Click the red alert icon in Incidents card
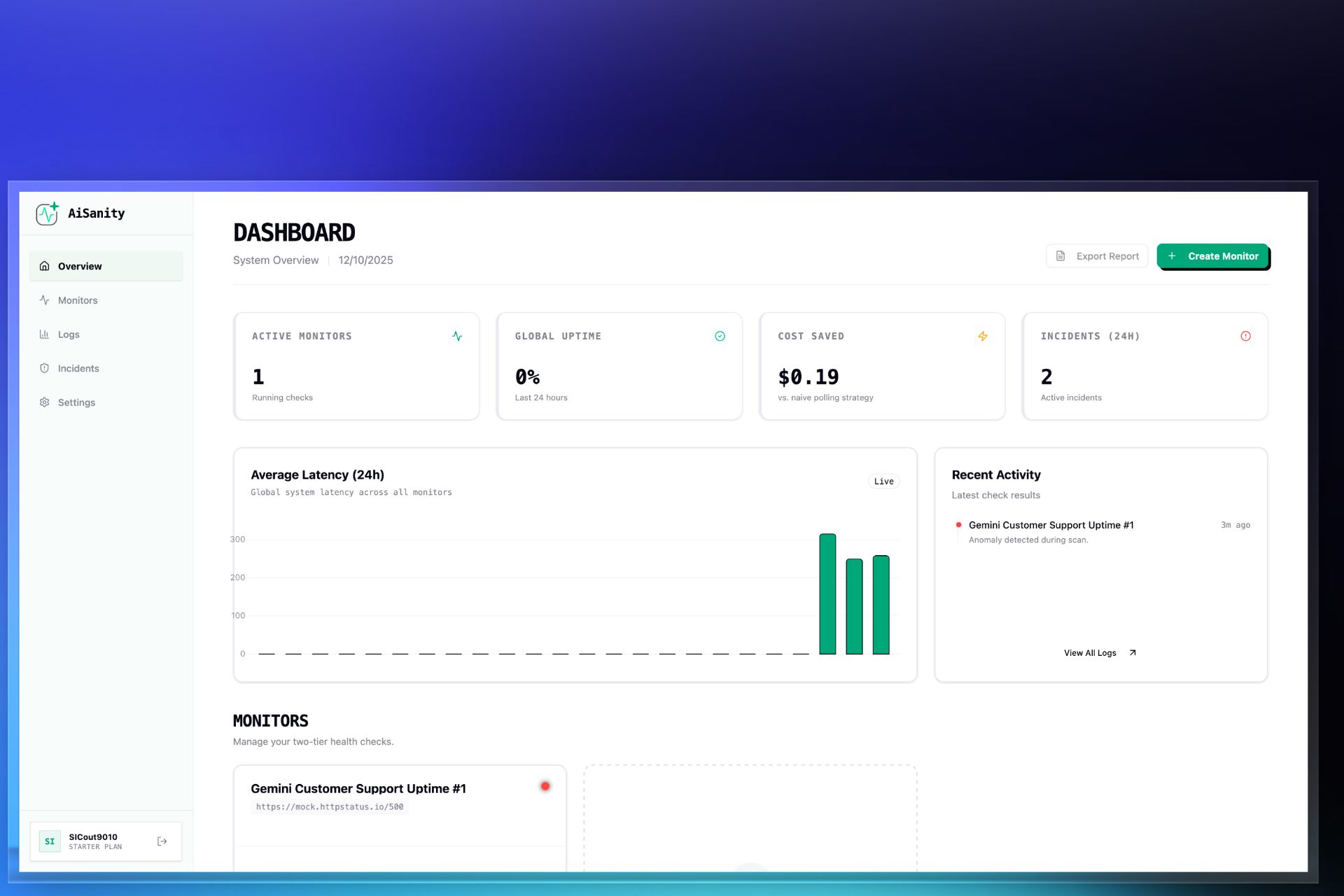 1245,337
